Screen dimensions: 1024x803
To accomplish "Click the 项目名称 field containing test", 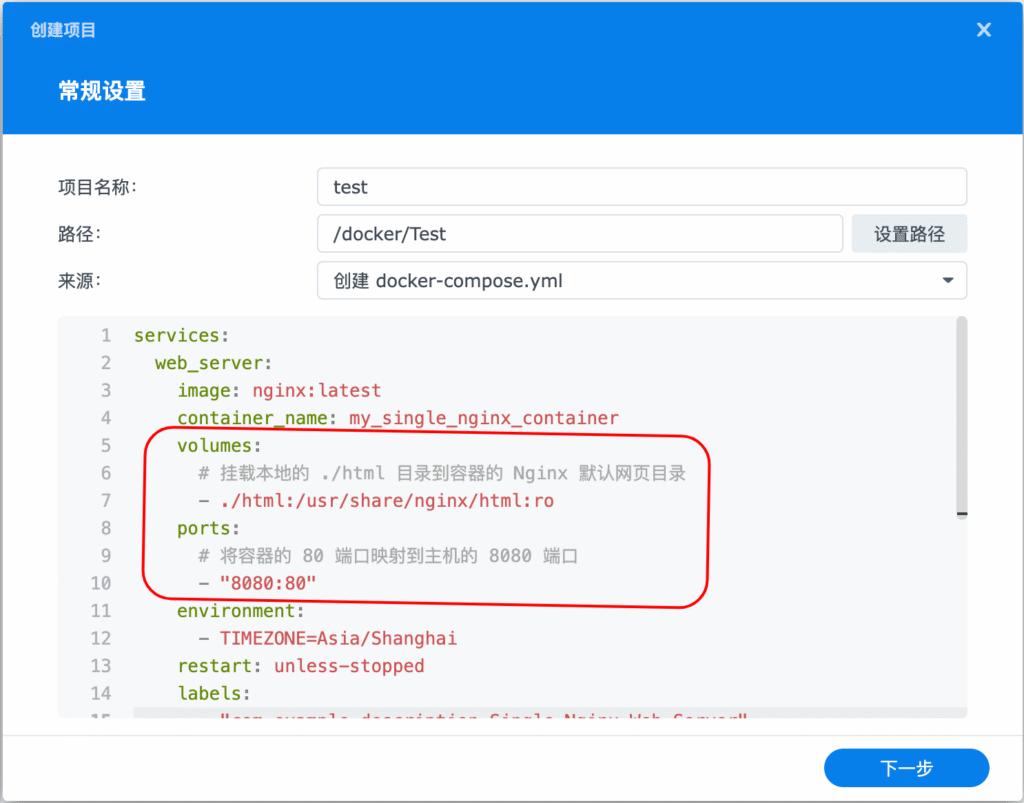I will (641, 187).
